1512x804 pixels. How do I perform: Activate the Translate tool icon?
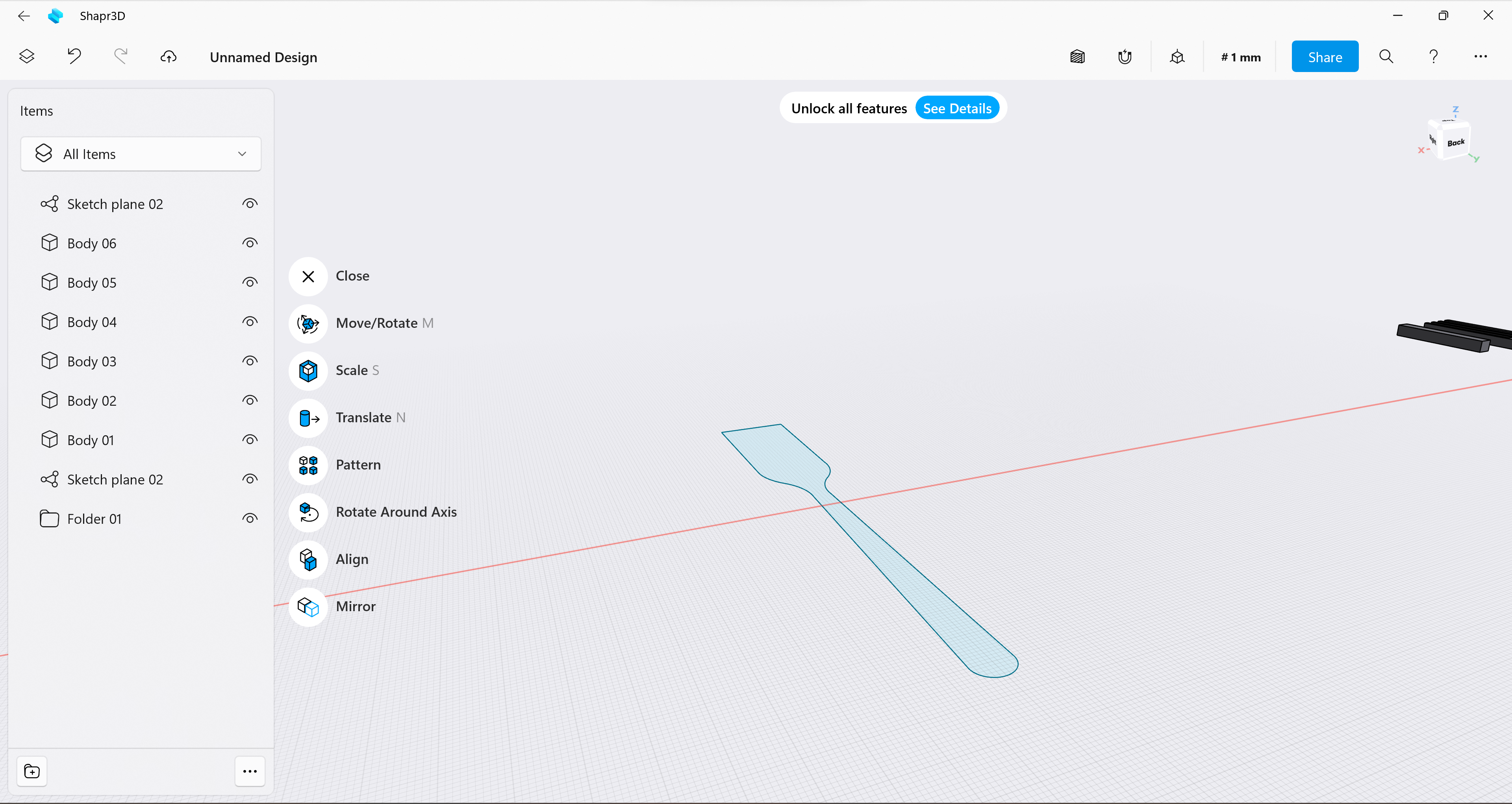click(x=308, y=418)
